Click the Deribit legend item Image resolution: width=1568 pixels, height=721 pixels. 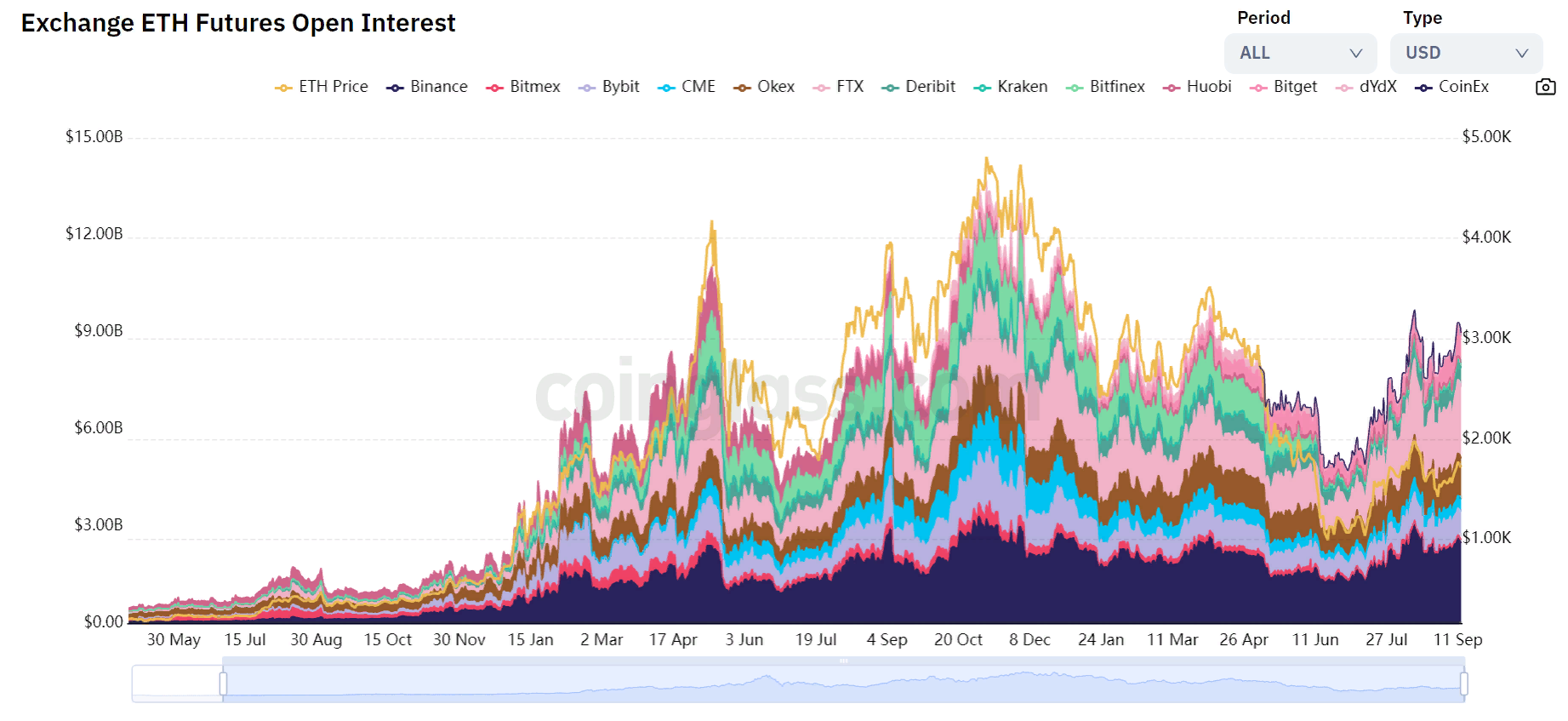coord(919,87)
